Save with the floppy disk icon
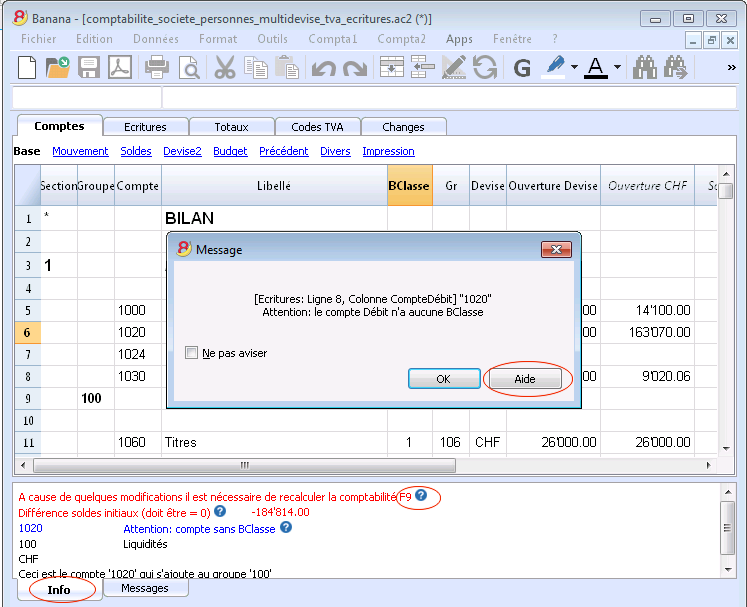 (89, 67)
